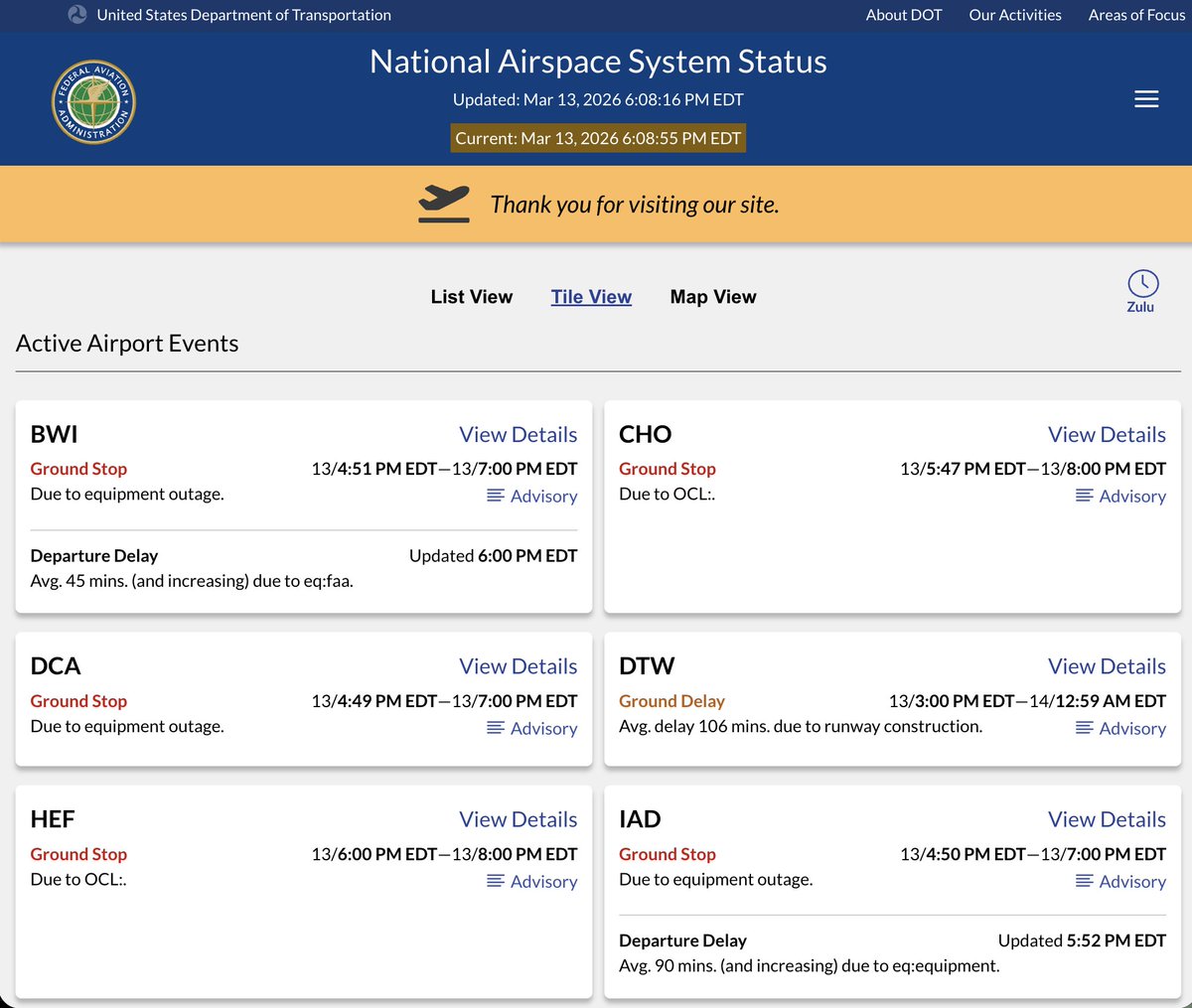Click 'Avg. delay 106 mins' DTW text

point(801,727)
